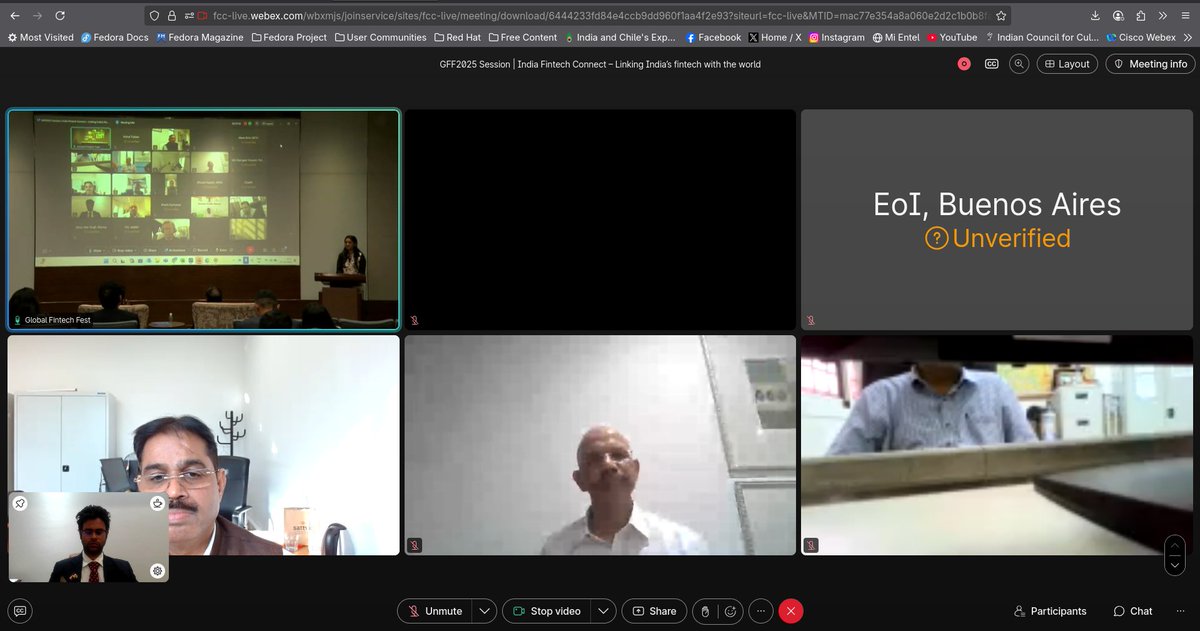Open browser downloads panel
Screen dimensions: 1200x631
tap(1095, 15)
